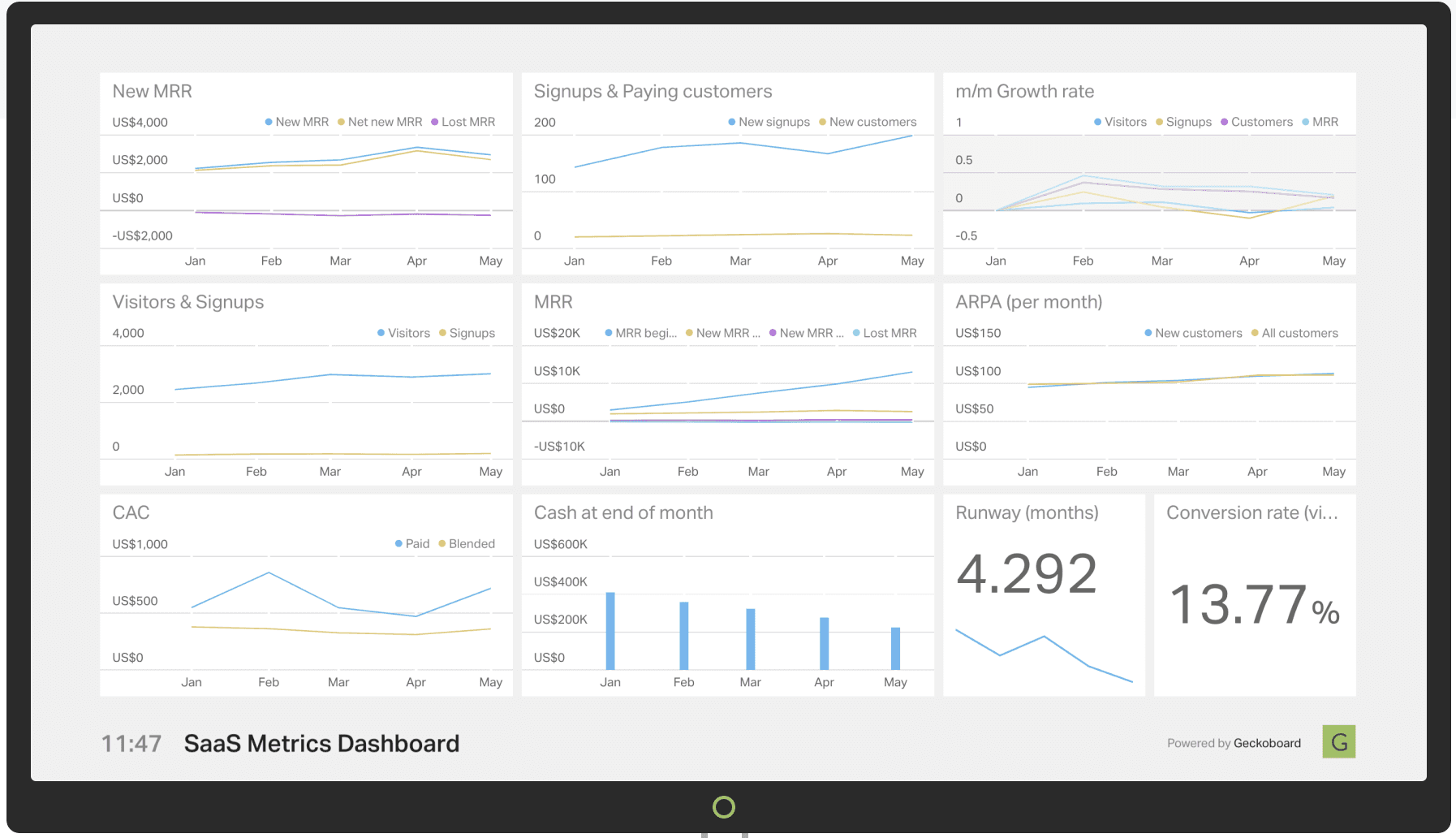Click the Geckoboard G logo
The image size is (1456, 838).
pos(1338,741)
